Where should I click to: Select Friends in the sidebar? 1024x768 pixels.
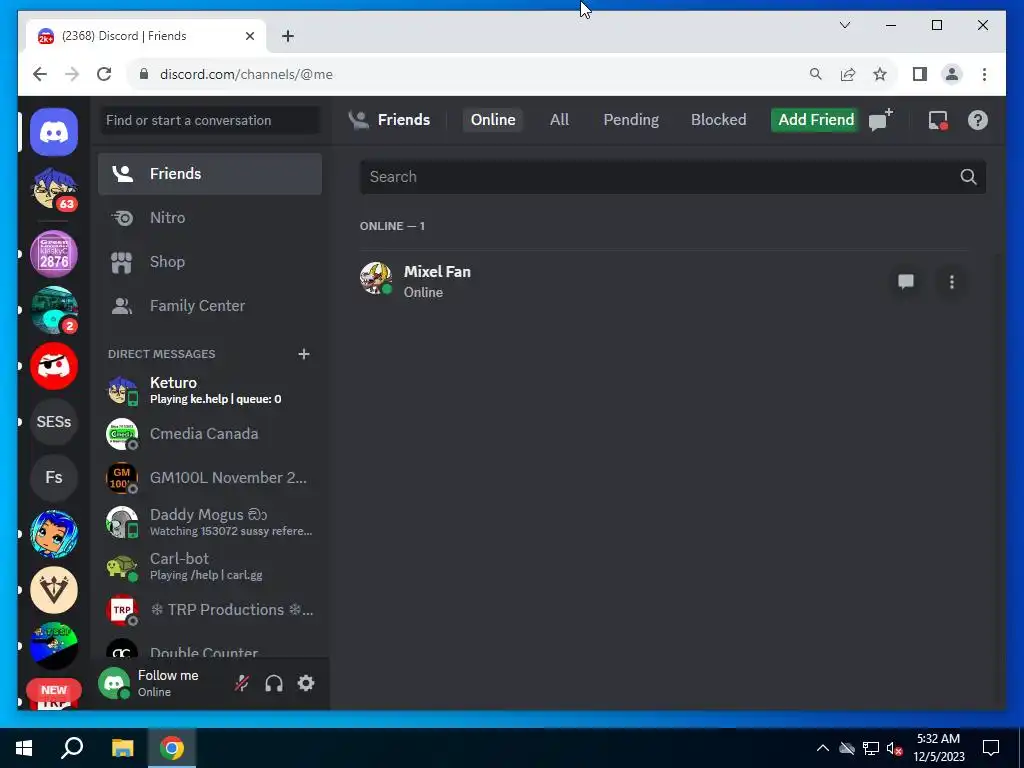click(x=210, y=174)
